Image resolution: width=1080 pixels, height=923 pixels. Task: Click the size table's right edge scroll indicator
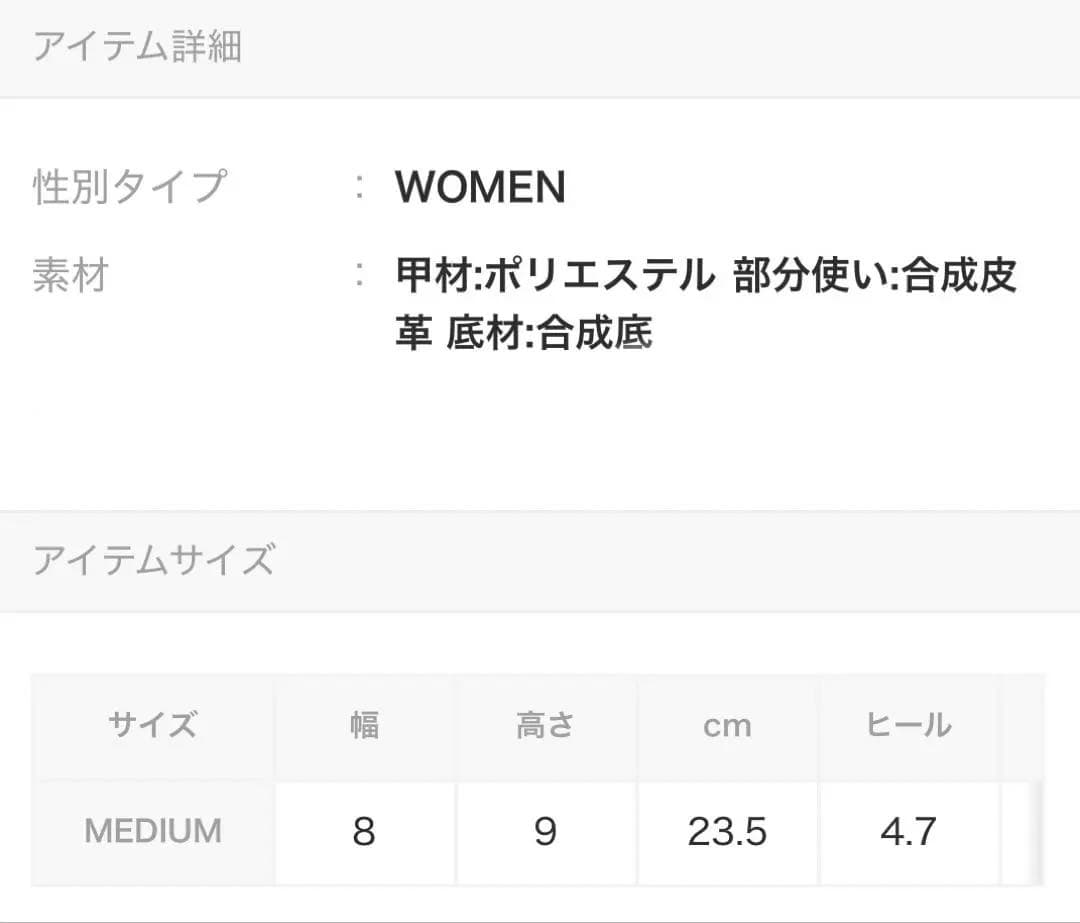click(x=1037, y=831)
